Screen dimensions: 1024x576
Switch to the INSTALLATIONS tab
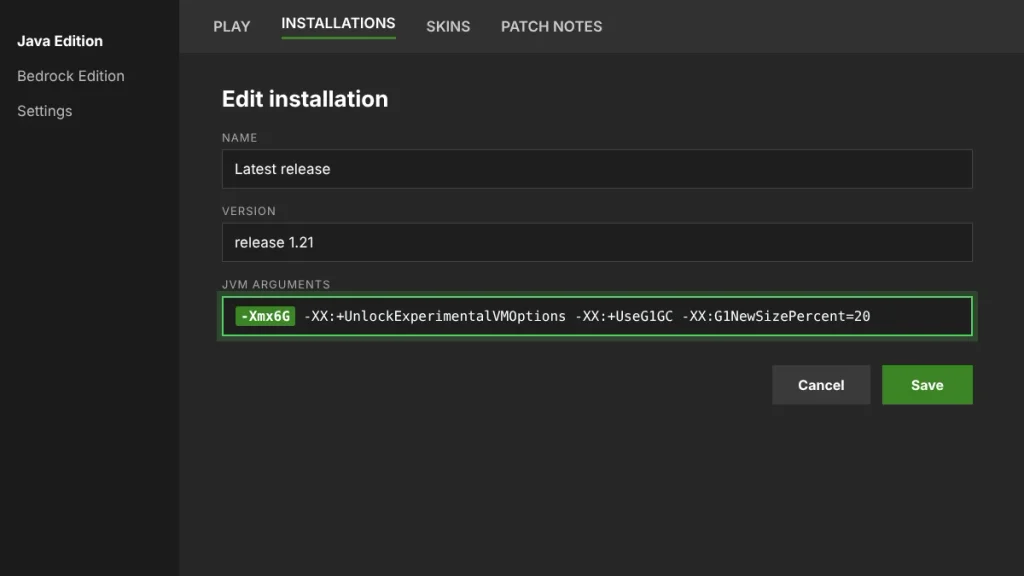[x=338, y=24]
